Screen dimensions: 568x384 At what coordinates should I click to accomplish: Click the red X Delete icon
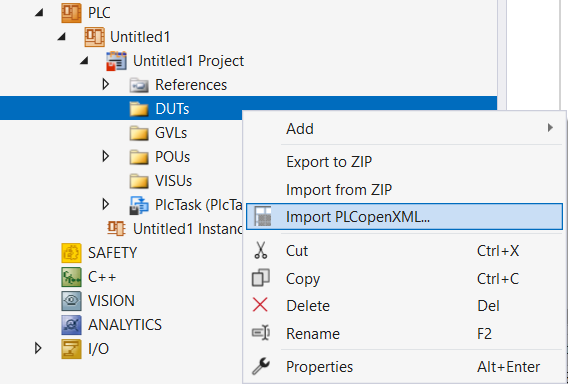260,305
